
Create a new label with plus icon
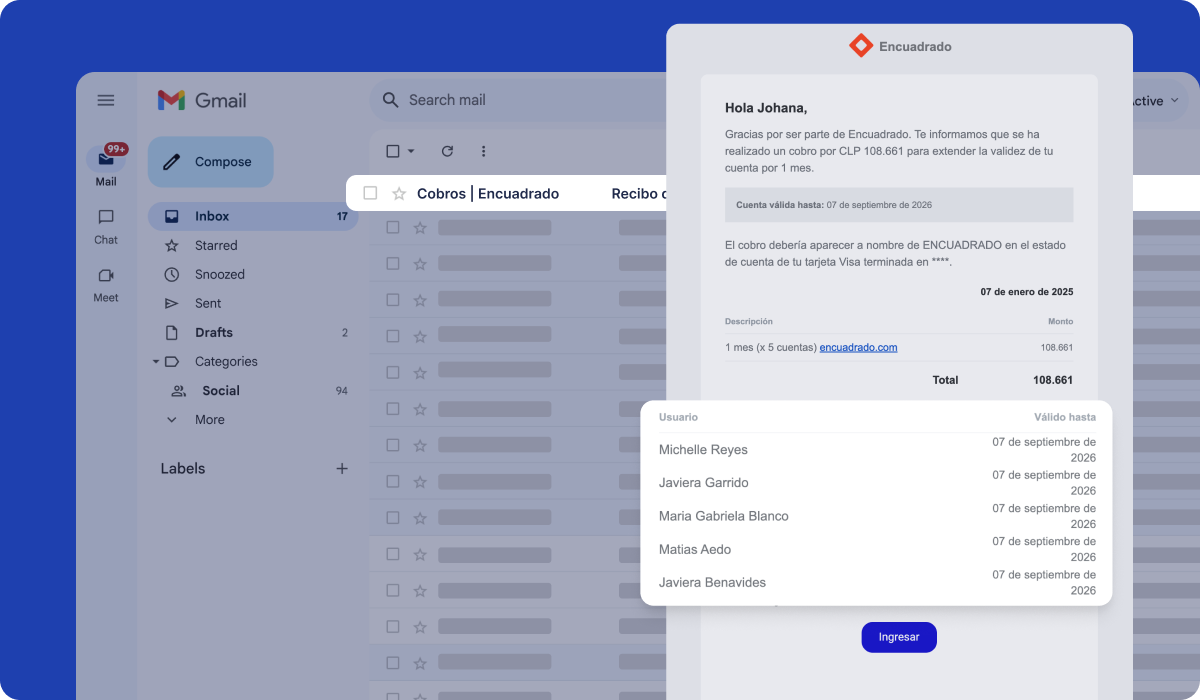click(342, 468)
